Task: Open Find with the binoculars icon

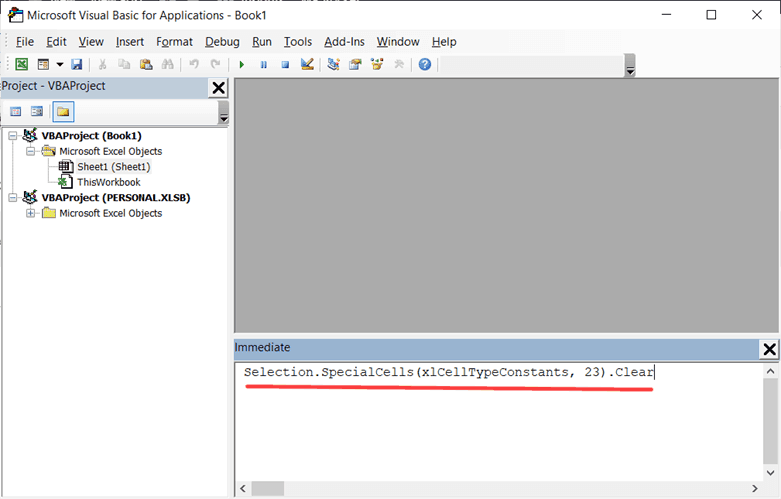Action: [x=167, y=64]
